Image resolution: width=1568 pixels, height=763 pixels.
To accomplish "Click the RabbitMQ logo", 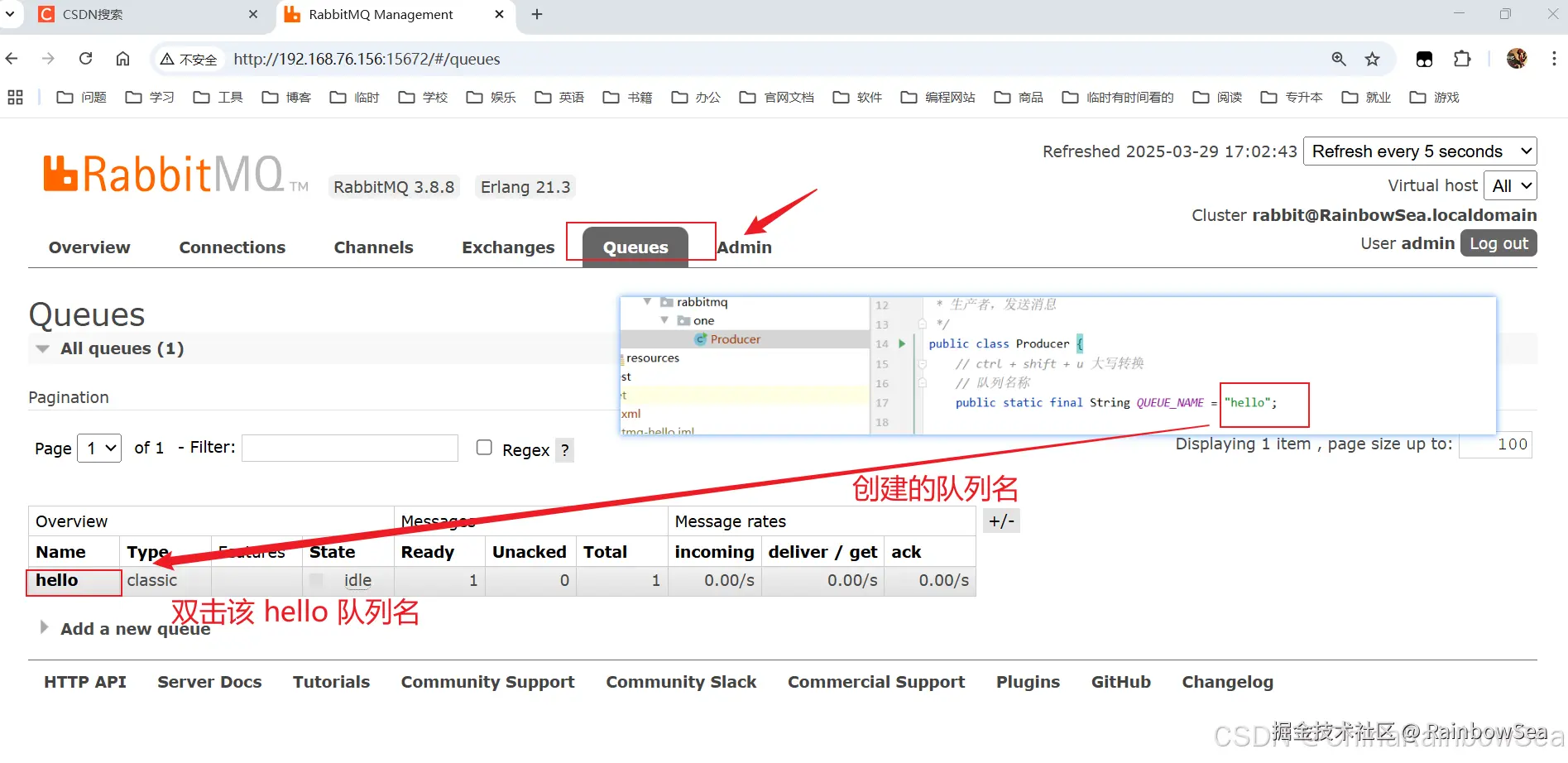I will pos(175,175).
